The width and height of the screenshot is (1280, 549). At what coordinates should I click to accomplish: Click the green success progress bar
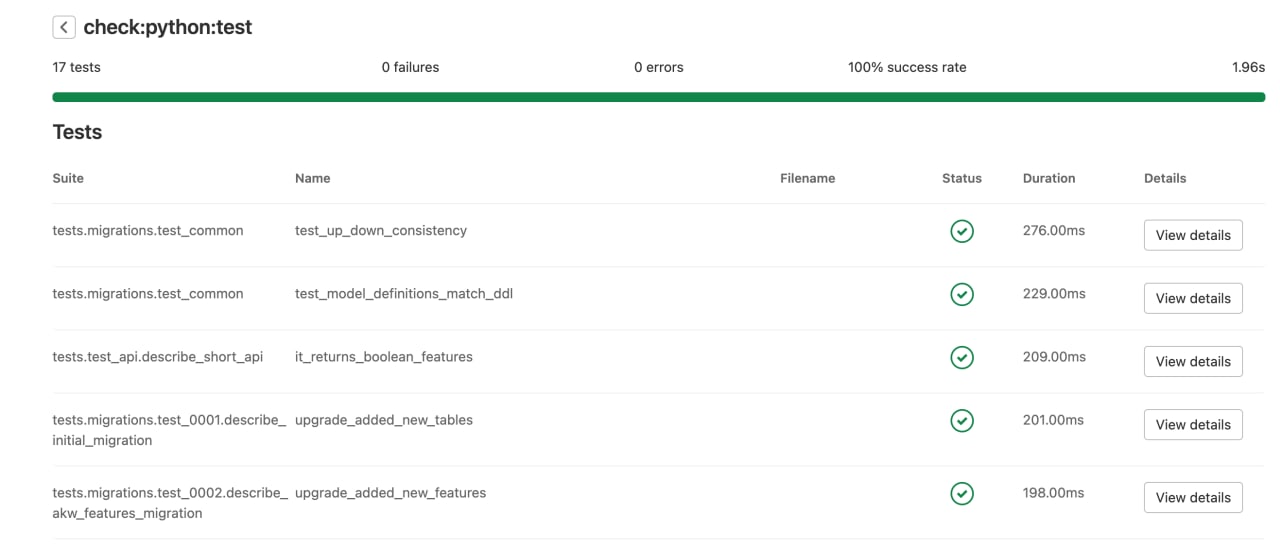(659, 97)
